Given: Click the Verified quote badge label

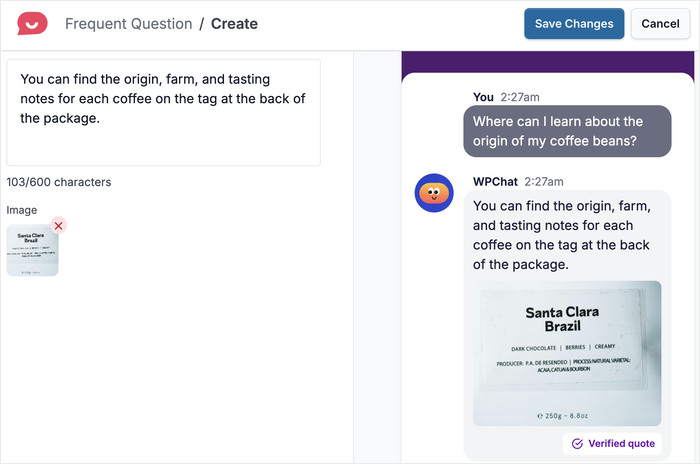Looking at the screenshot, I should pyautogui.click(x=621, y=444).
